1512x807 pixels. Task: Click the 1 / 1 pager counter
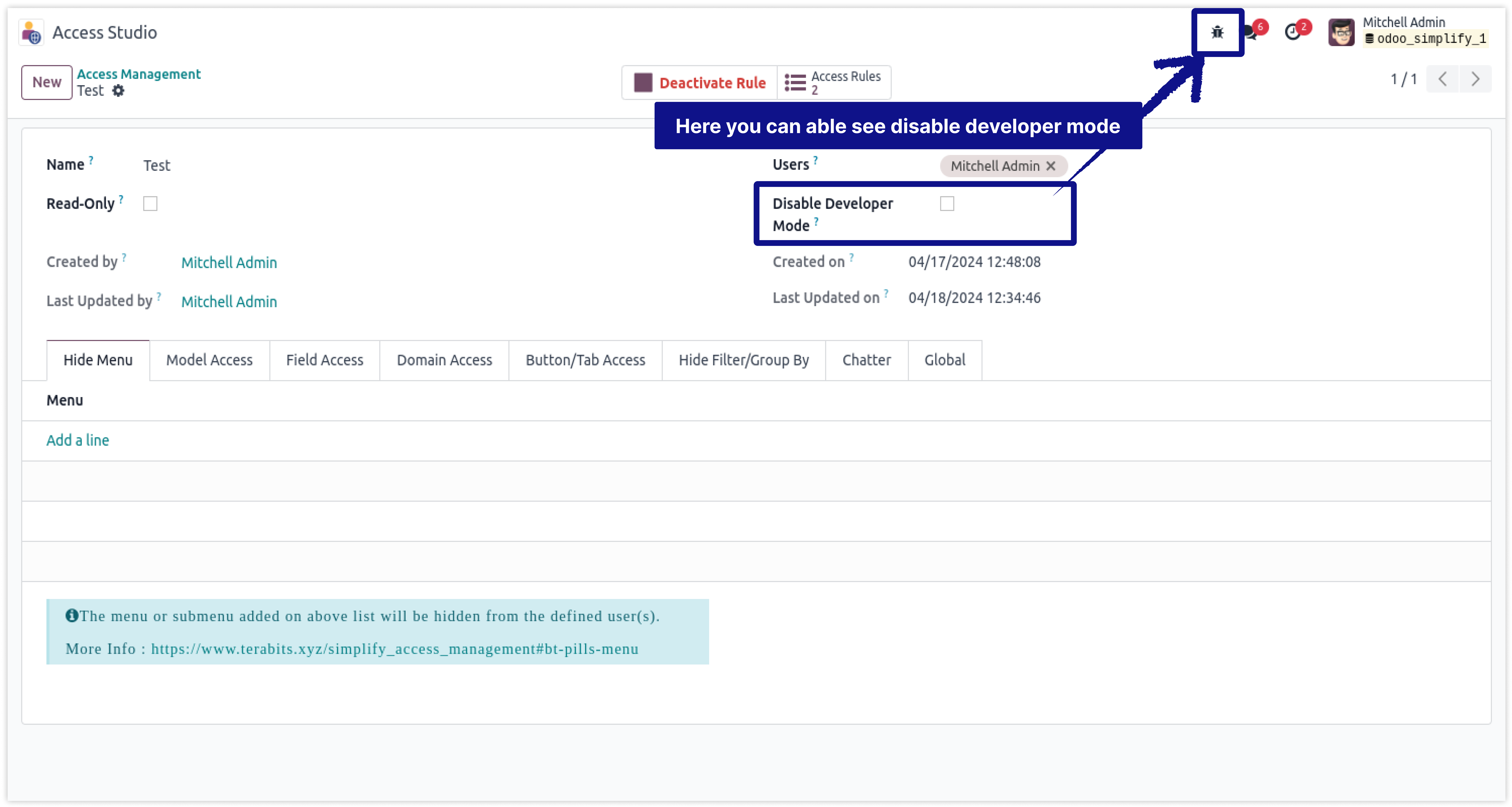click(x=1403, y=79)
